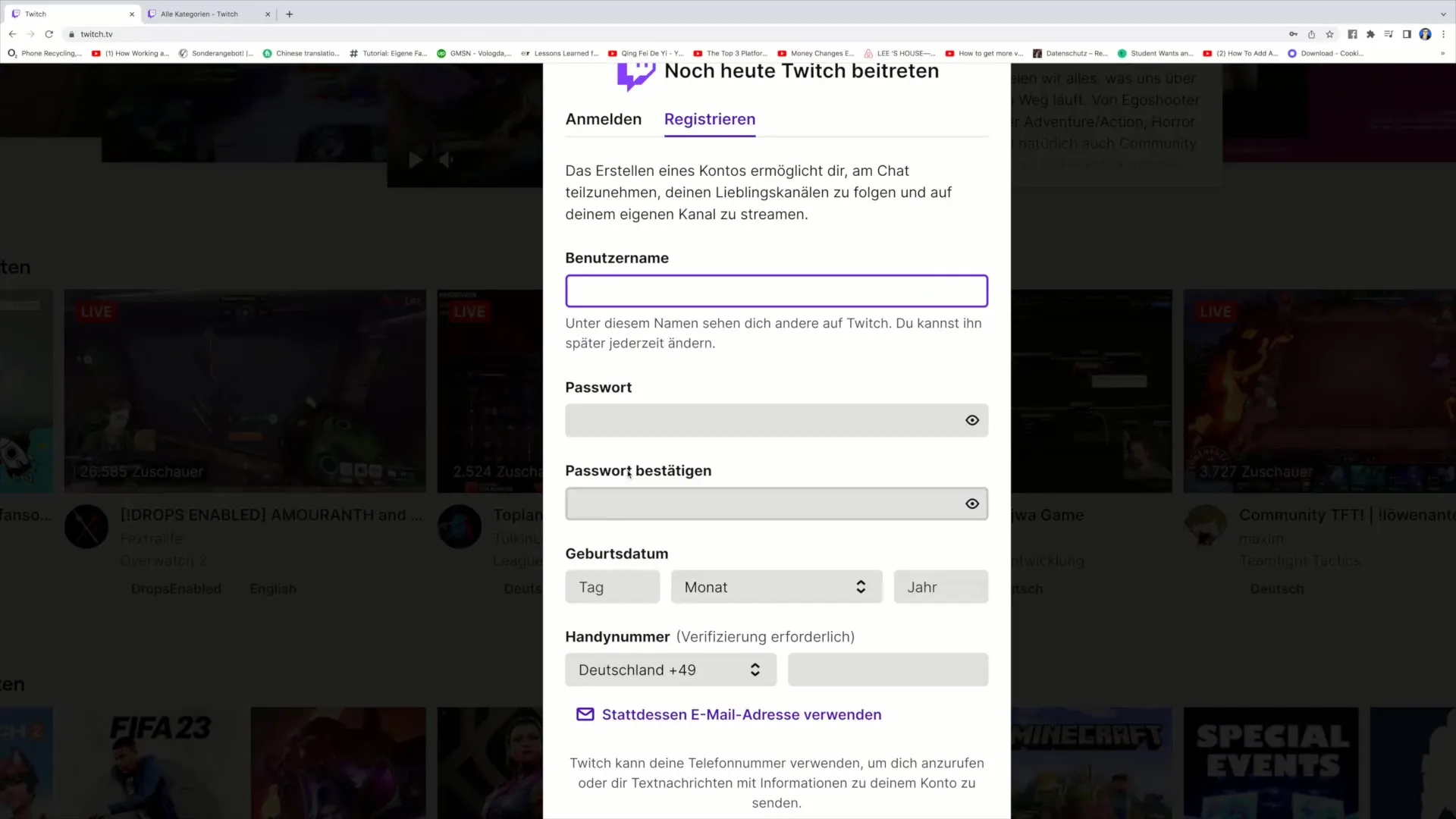Show password in Passwort field
Screen dimensions: 1456x819
pos(972,420)
